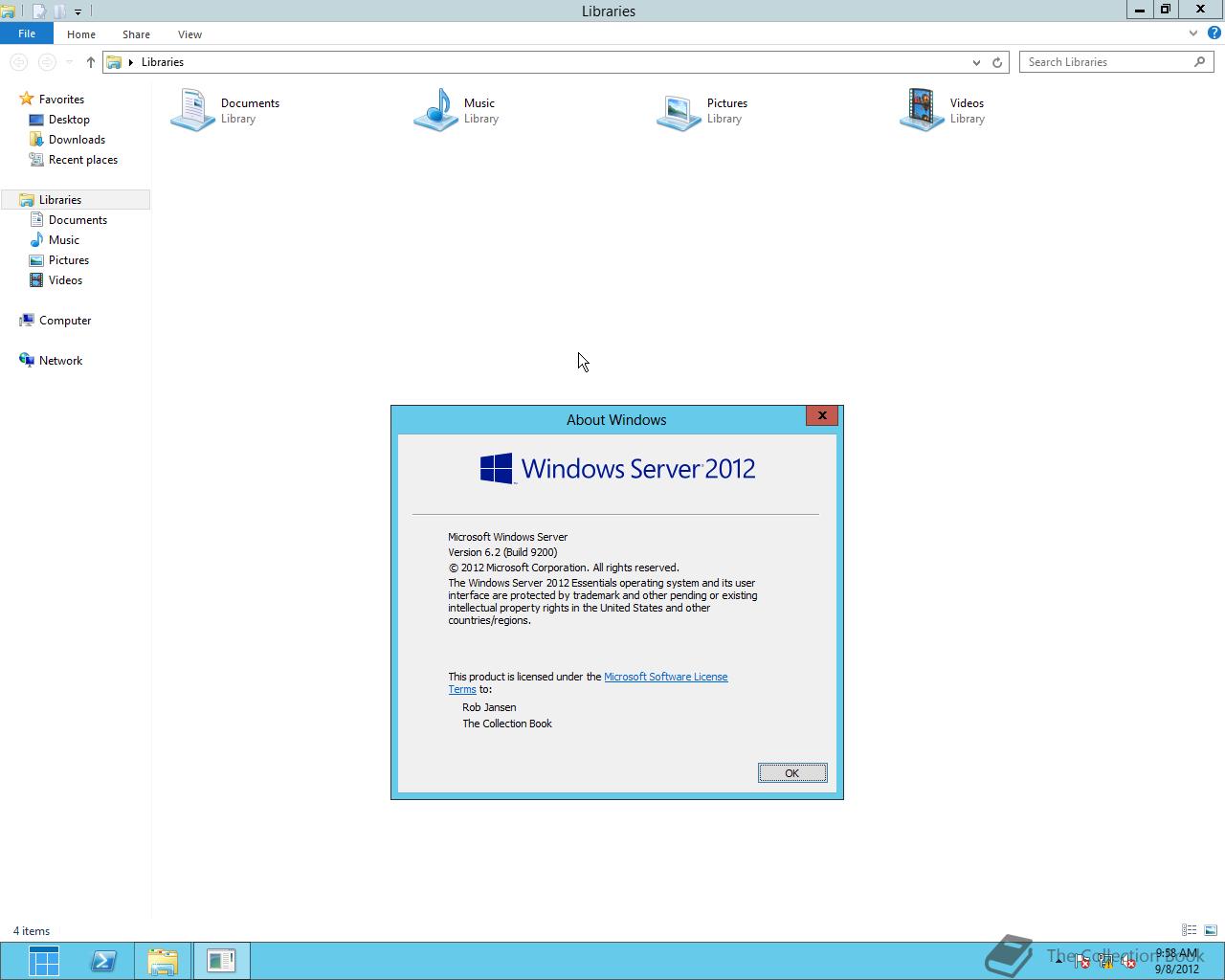
Task: Close the About Windows dialog
Action: tap(822, 415)
